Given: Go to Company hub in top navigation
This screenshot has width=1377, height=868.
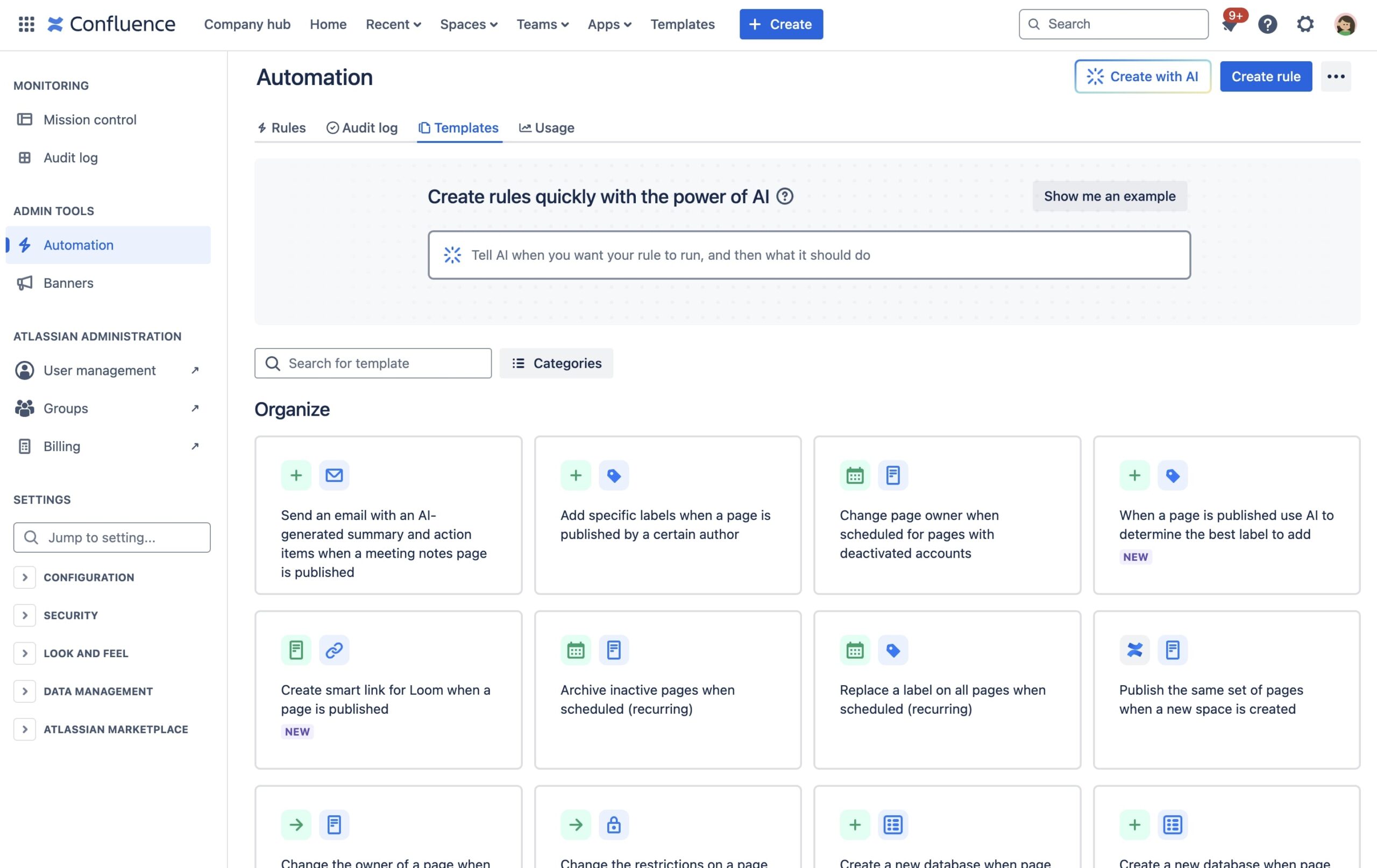Looking at the screenshot, I should point(247,24).
